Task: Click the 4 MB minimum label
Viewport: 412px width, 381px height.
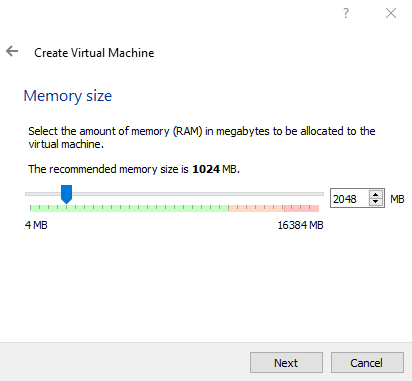Action: [36, 225]
